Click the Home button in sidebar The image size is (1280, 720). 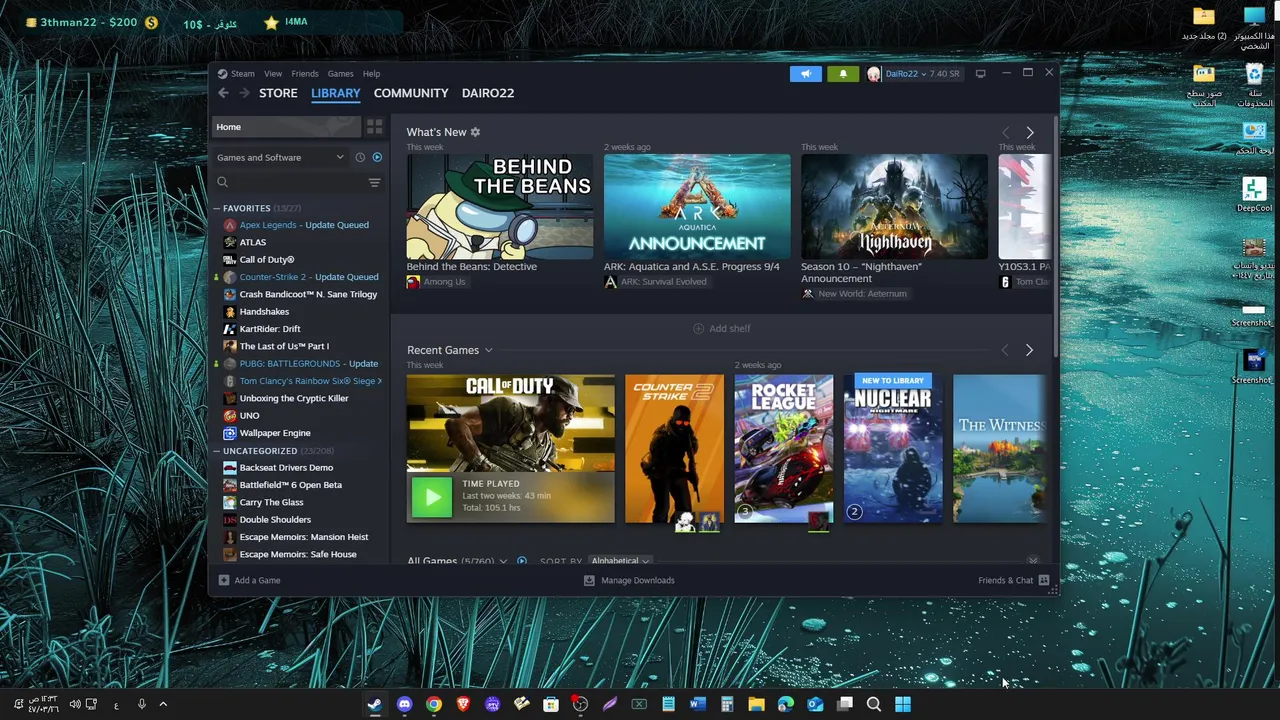pos(286,127)
